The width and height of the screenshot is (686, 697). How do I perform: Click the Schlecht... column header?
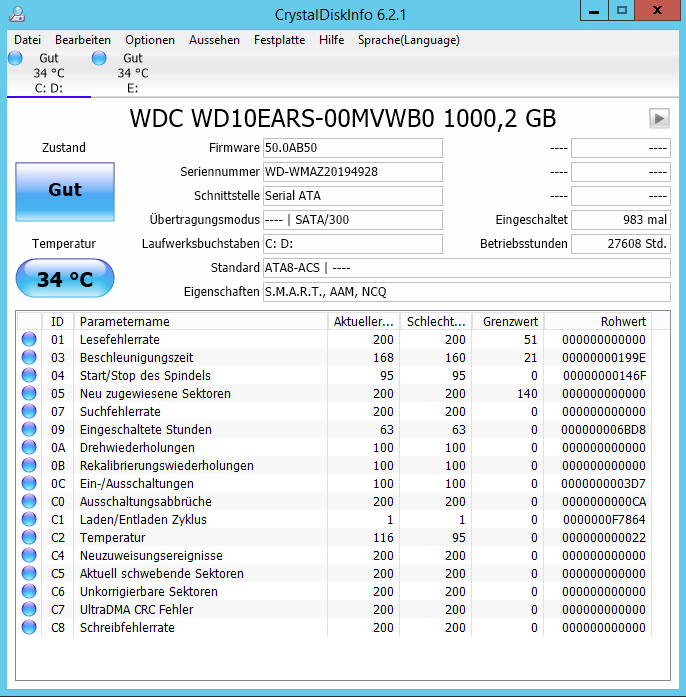click(x=436, y=321)
